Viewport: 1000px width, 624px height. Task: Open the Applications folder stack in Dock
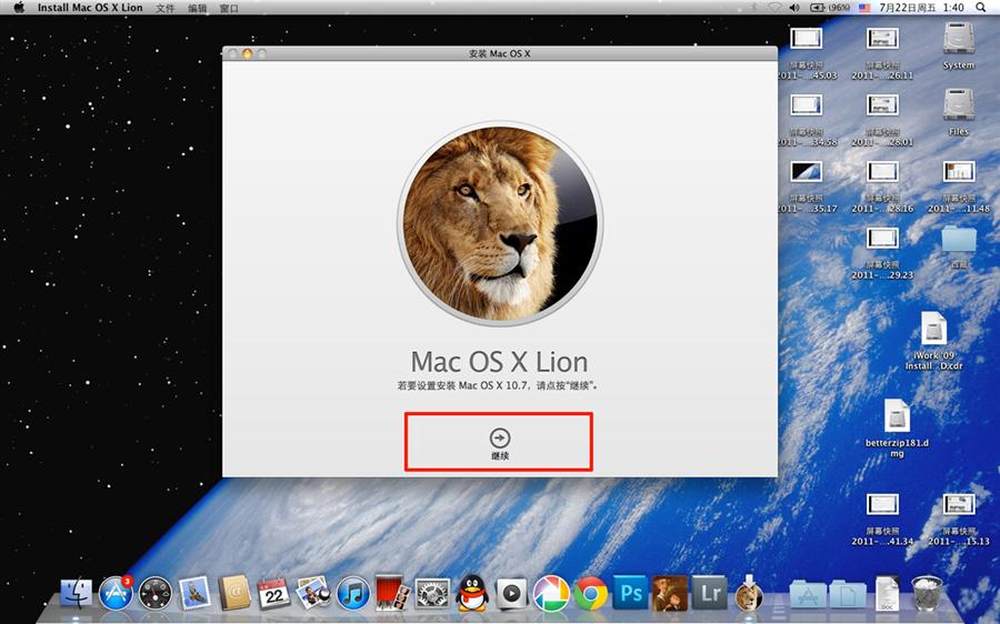point(808,594)
